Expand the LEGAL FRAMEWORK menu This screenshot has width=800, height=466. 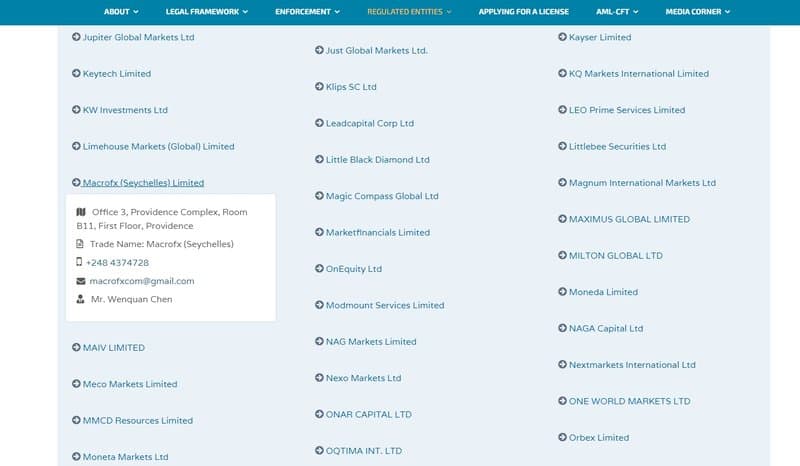tap(207, 12)
